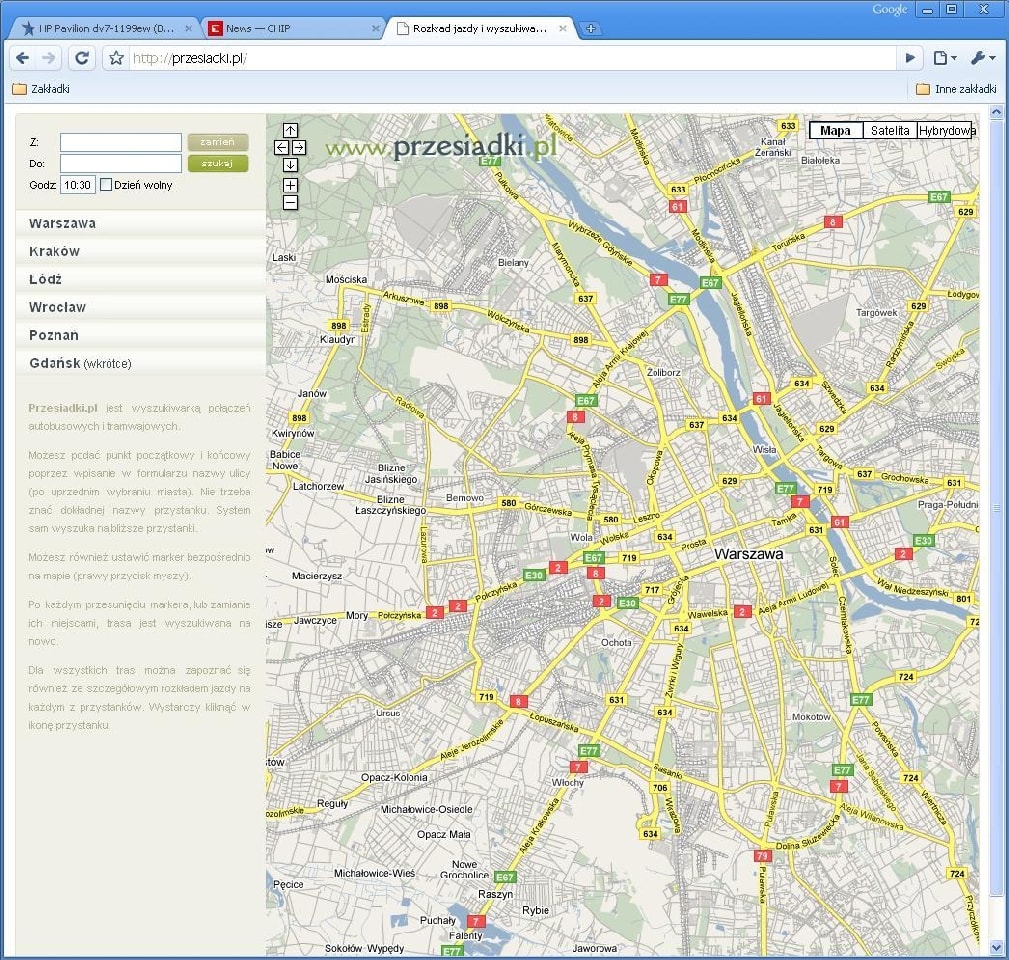This screenshot has width=1009, height=960.
Task: Pan the map down with arrow
Action: [290, 165]
